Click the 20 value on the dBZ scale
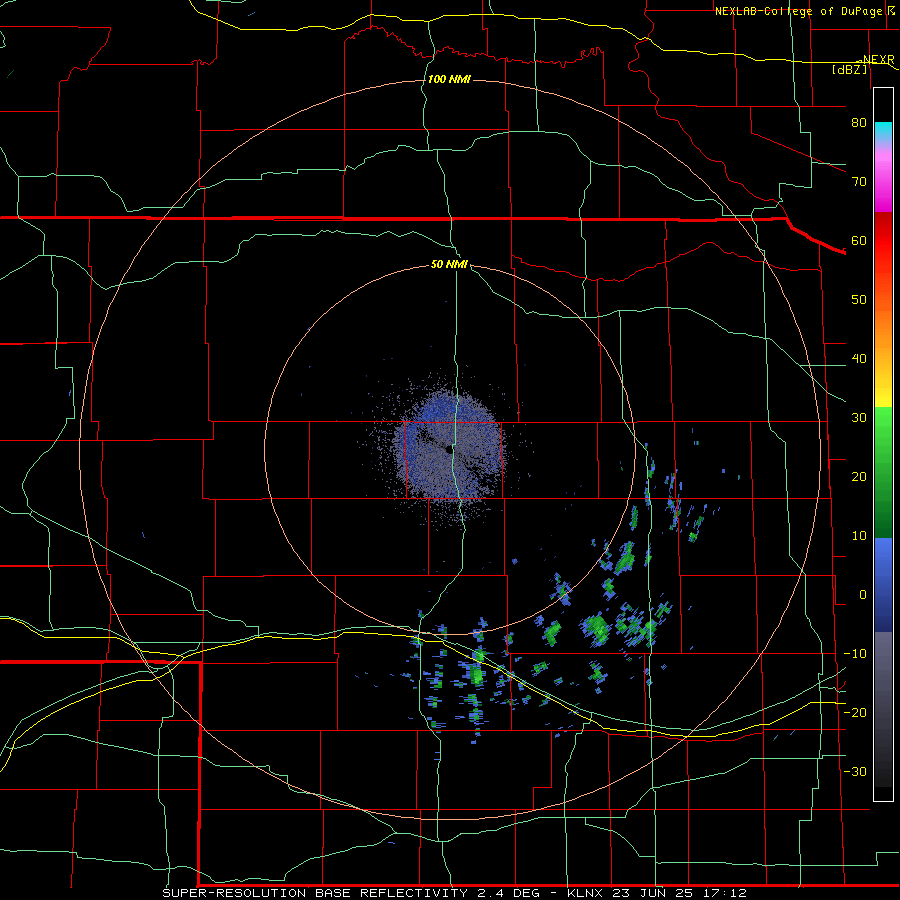Viewport: 900px width, 900px height. pos(859,476)
